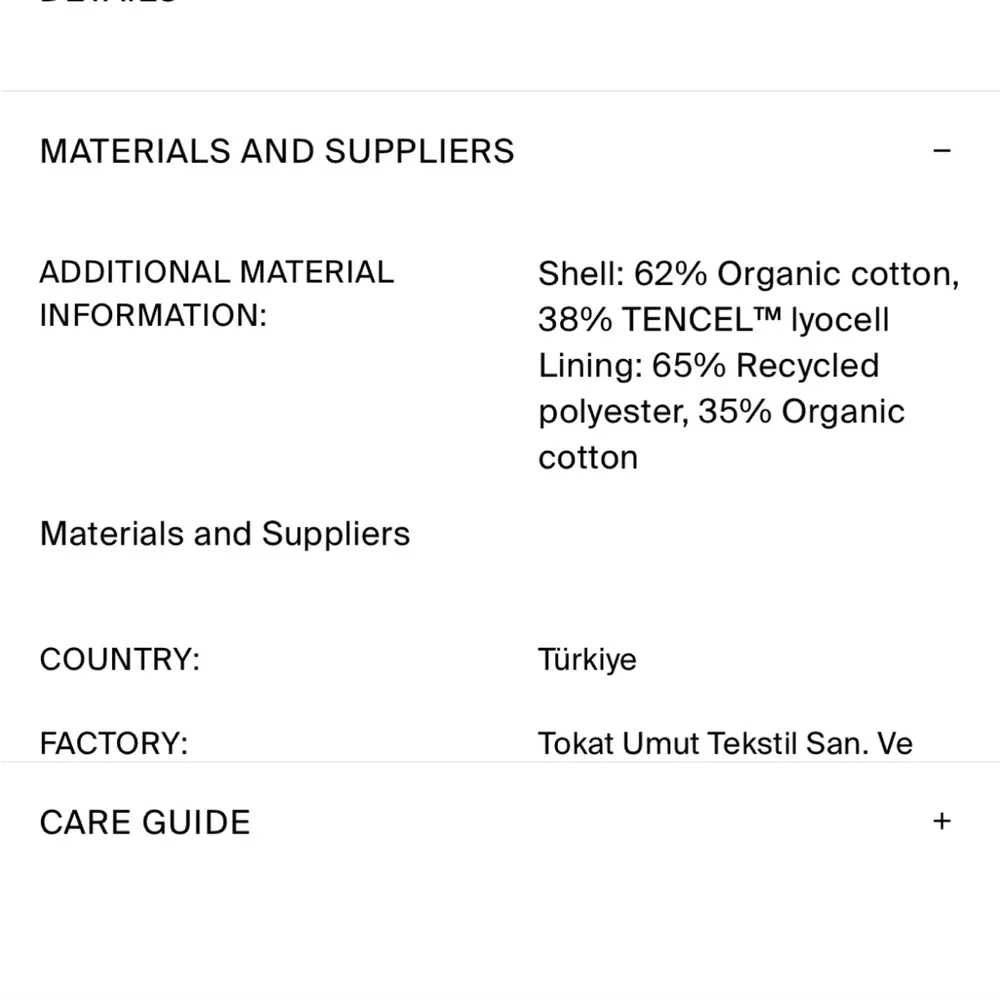Viewport: 1000px width, 1000px height.
Task: Click the divider line above Materials section
Action: (500, 91)
